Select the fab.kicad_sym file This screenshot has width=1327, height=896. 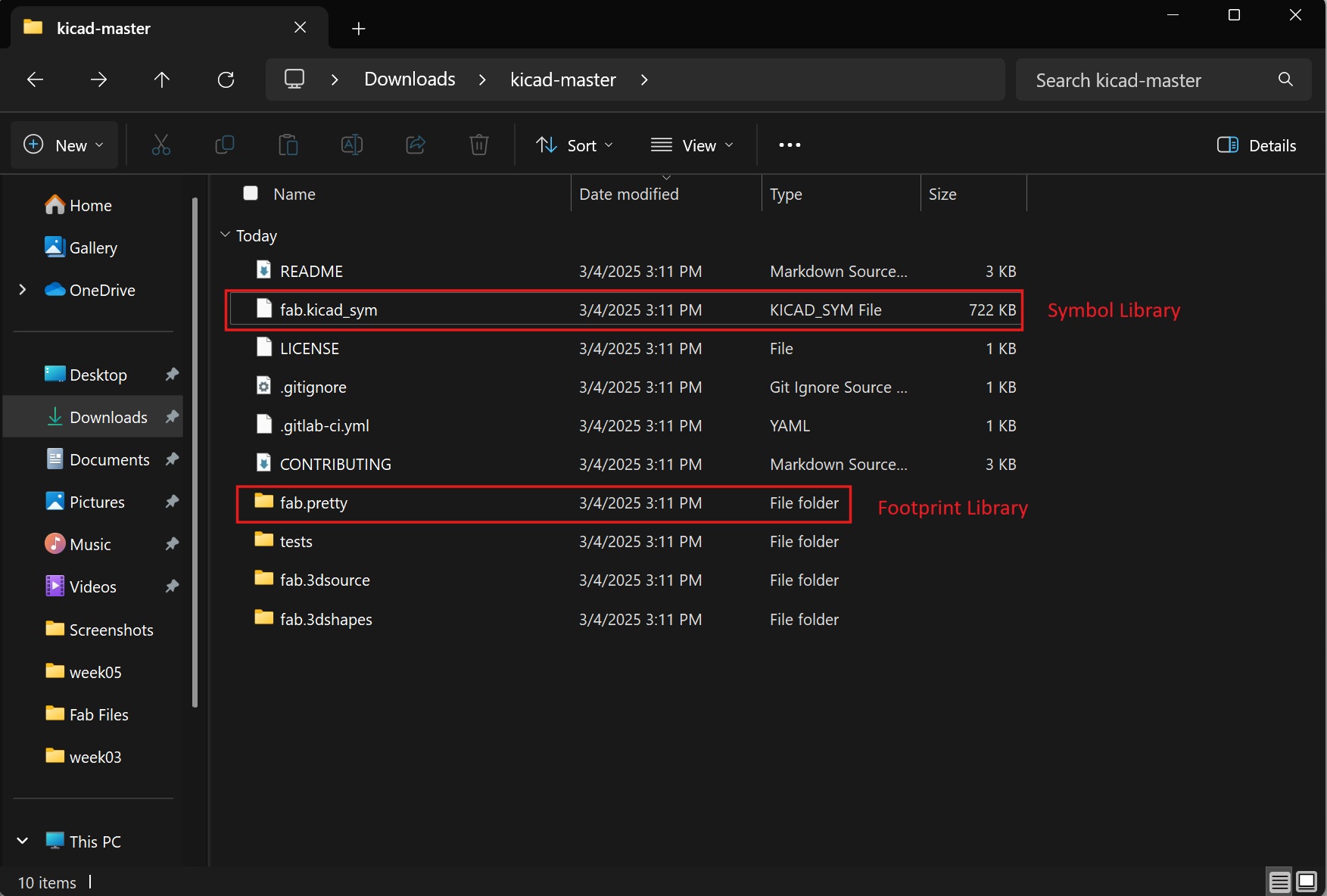click(x=625, y=310)
